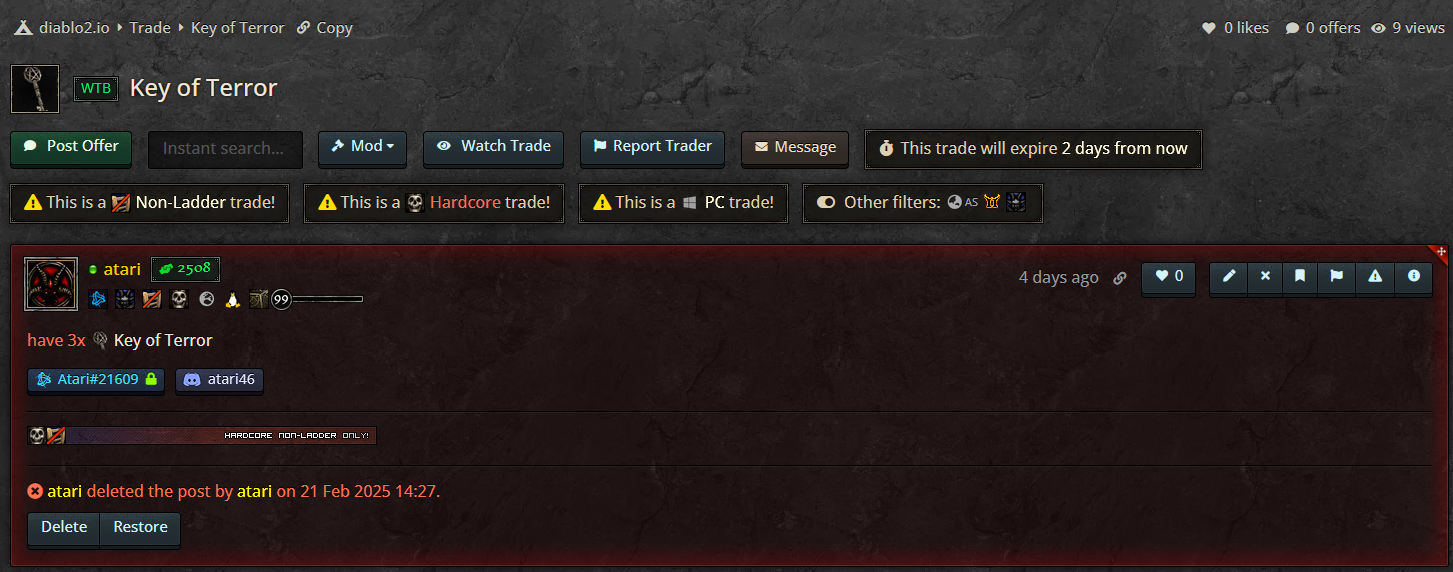This screenshot has width=1453, height=572.
Task: Click the Post Offer button
Action: (71, 147)
